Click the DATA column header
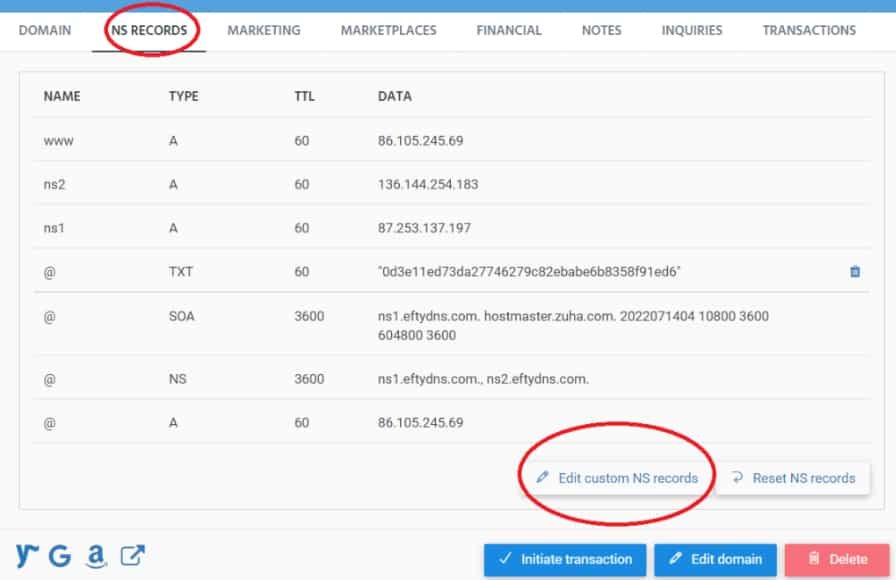Image resolution: width=896 pixels, height=580 pixels. (394, 96)
